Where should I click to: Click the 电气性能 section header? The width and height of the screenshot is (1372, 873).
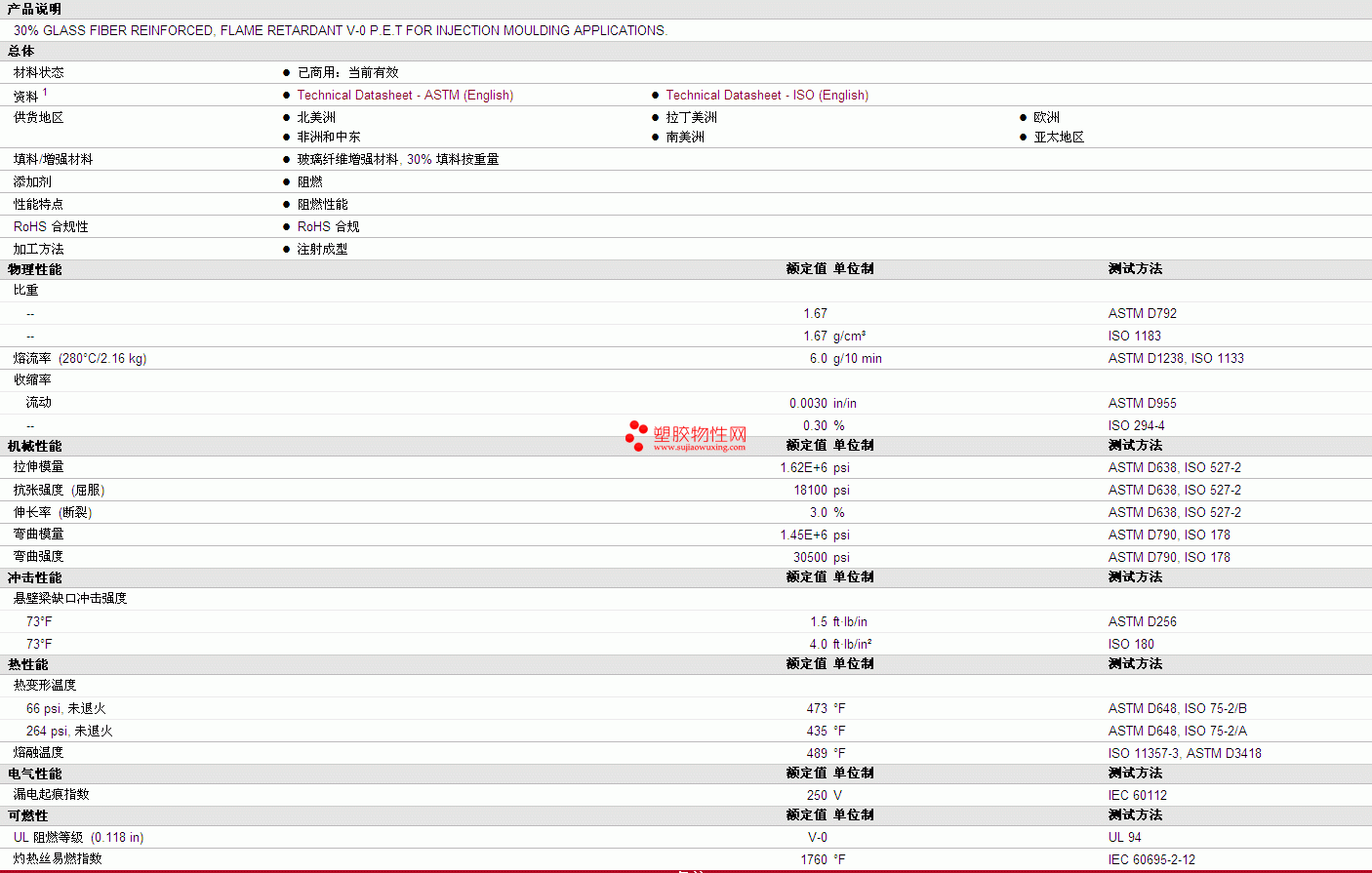[35, 774]
